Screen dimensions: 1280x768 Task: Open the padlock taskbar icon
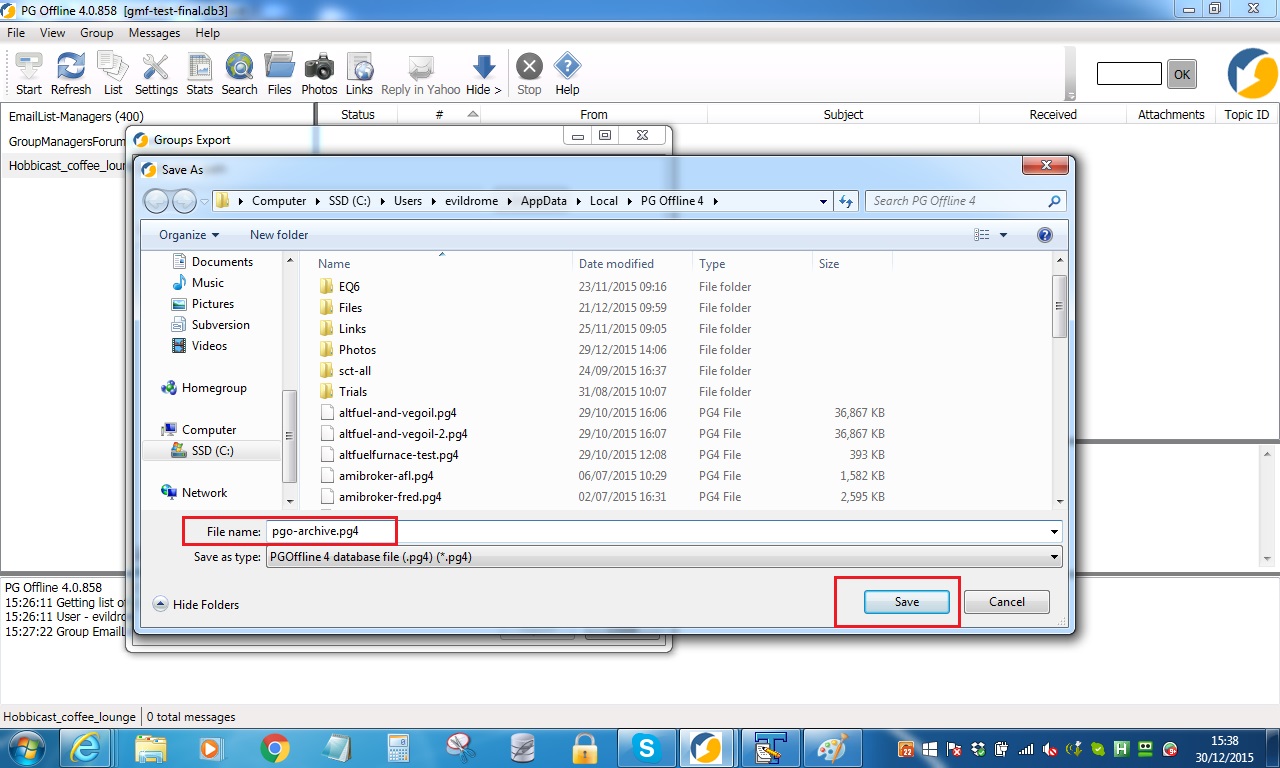[x=585, y=748]
